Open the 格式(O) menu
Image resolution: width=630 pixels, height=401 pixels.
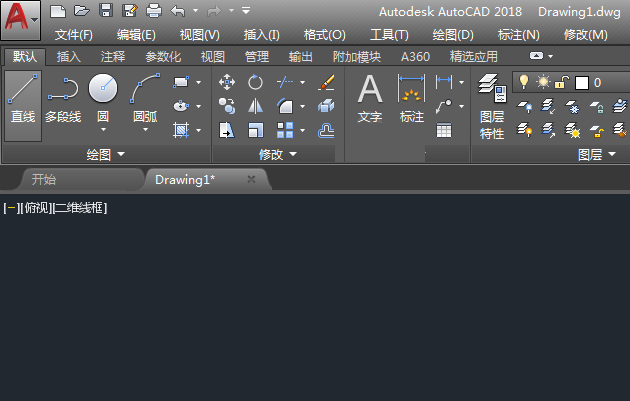tap(325, 35)
